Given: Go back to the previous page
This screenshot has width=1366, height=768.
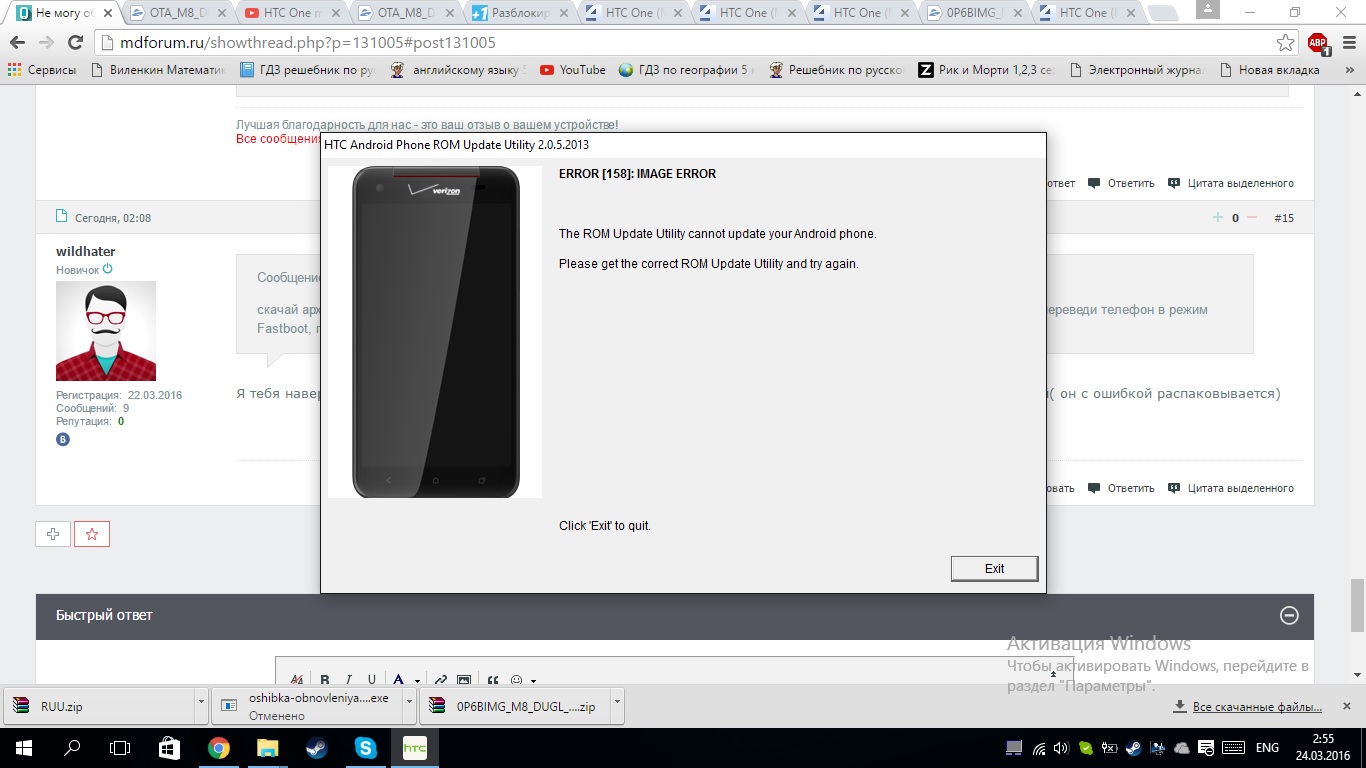Looking at the screenshot, I should pos(18,43).
